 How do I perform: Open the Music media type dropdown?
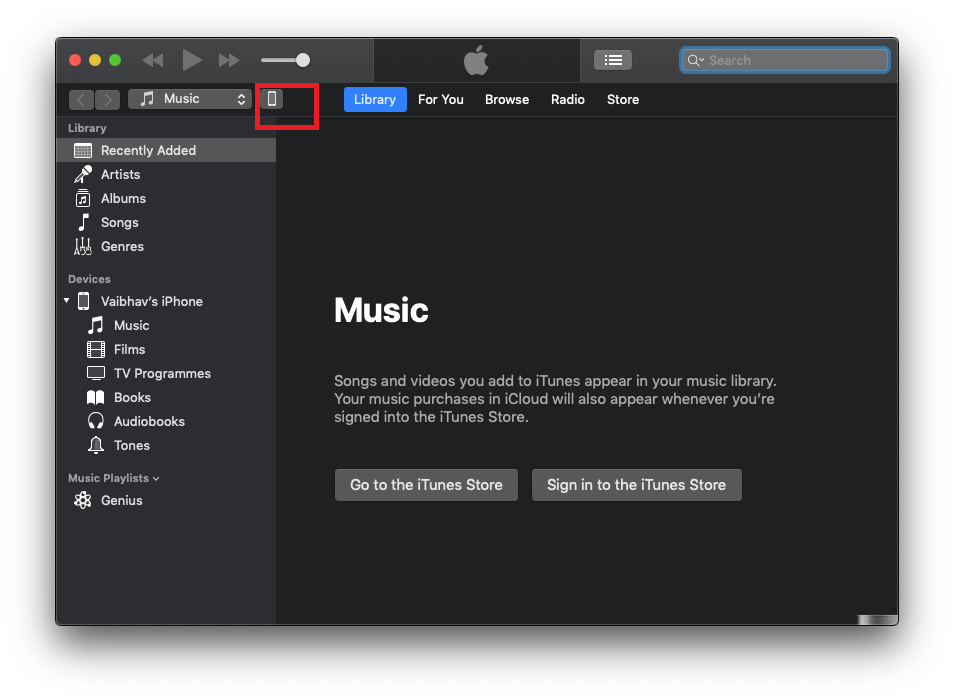pos(190,99)
